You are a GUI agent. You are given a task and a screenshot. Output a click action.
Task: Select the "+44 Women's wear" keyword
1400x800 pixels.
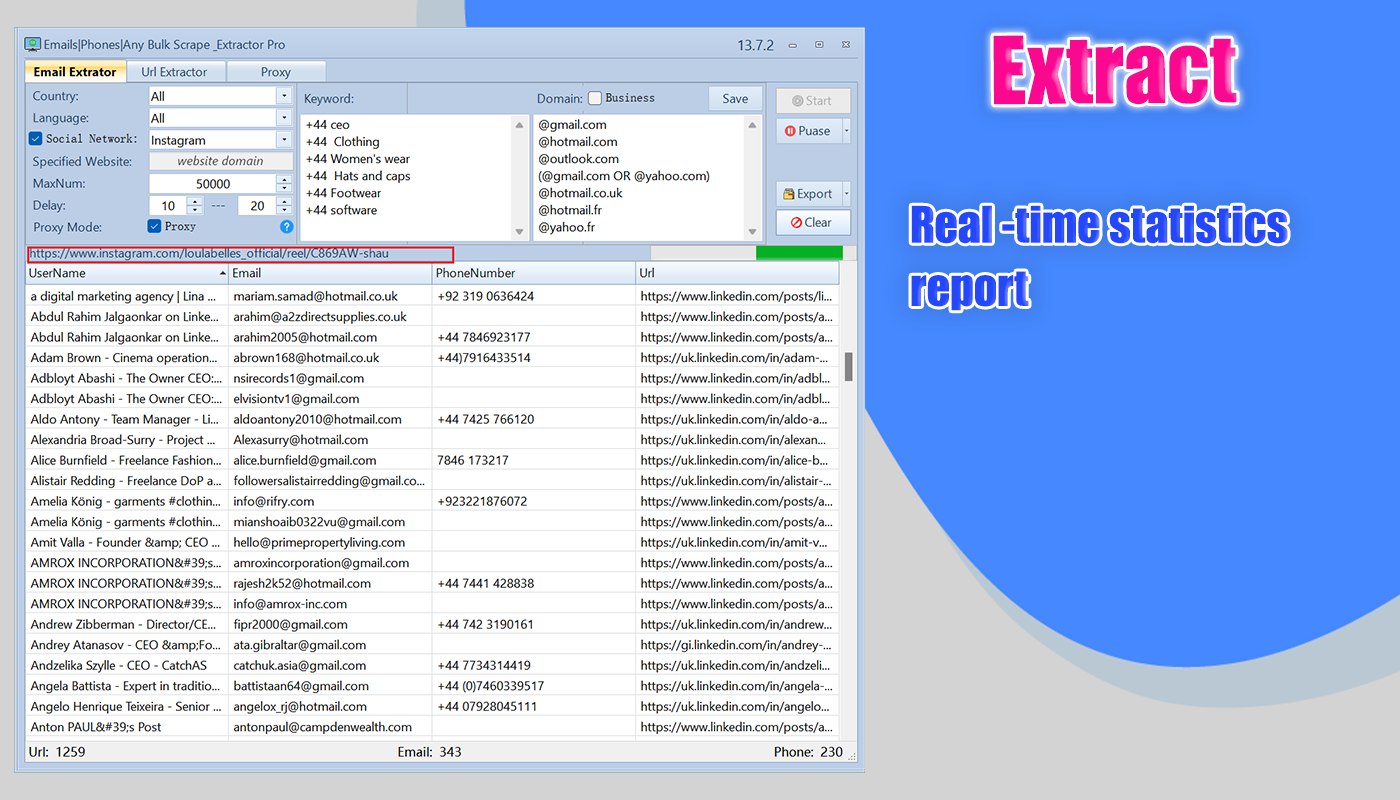tap(358, 159)
